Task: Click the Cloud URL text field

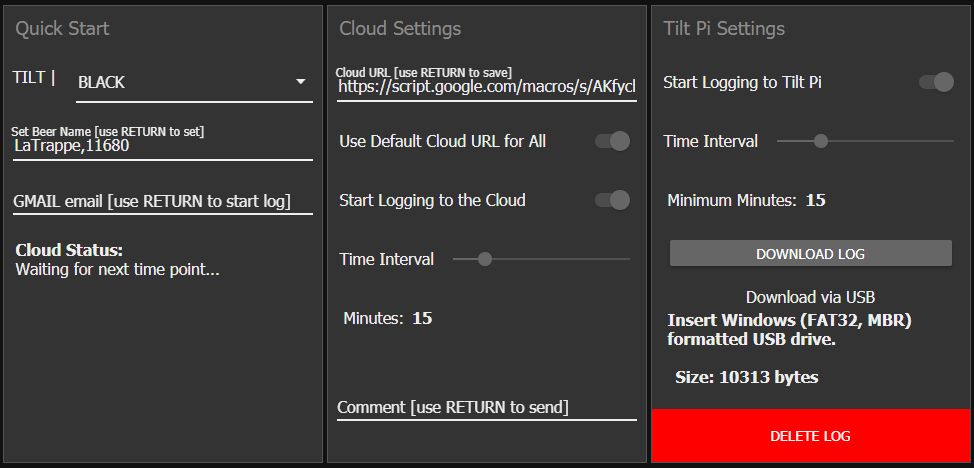Action: [486, 87]
